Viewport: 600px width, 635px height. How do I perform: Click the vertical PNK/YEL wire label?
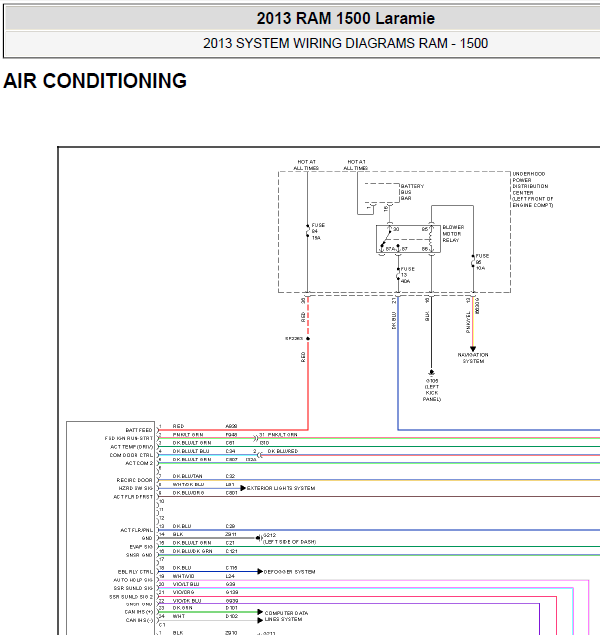[468, 322]
